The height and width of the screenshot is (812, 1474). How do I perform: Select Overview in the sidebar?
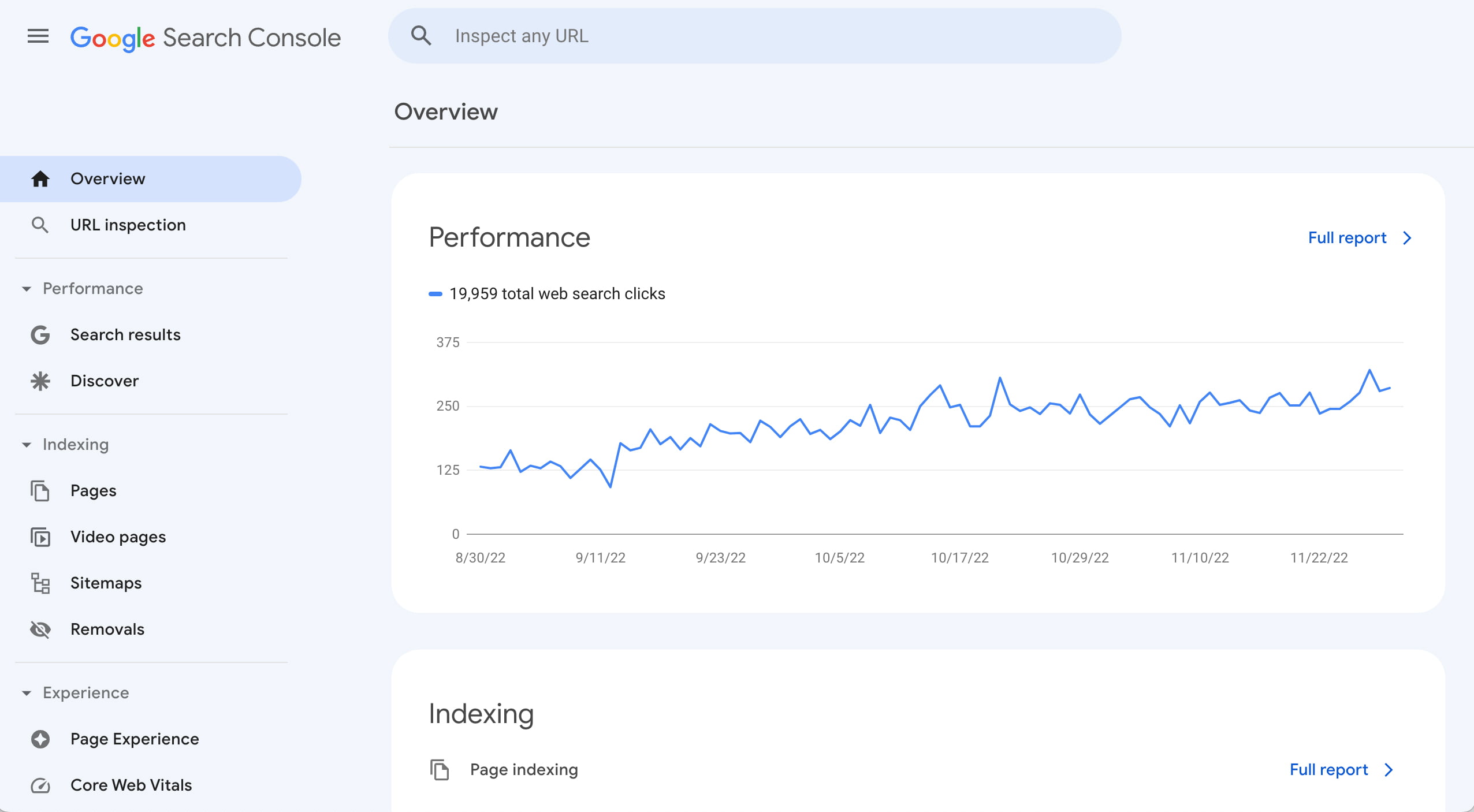(107, 179)
